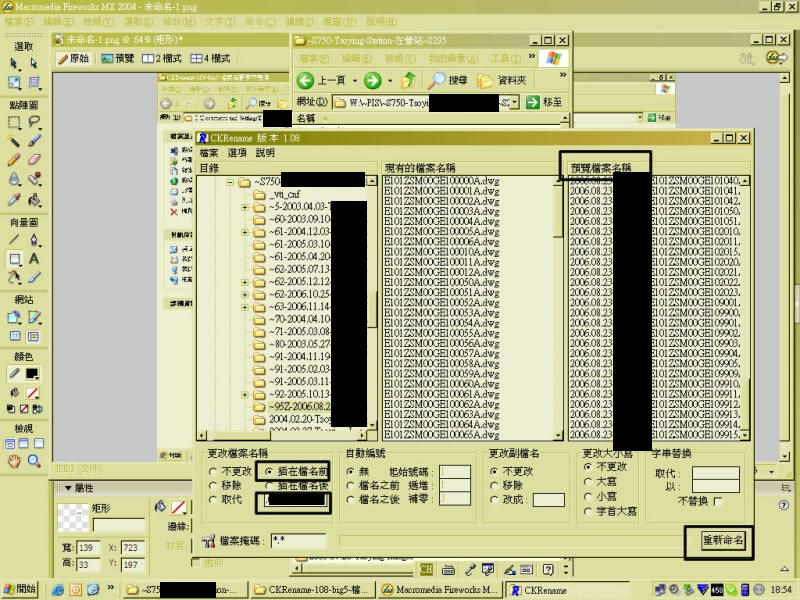Screen dimensions: 800x600
Task: Activate the Rectangle vector tool
Action: (x=14, y=259)
